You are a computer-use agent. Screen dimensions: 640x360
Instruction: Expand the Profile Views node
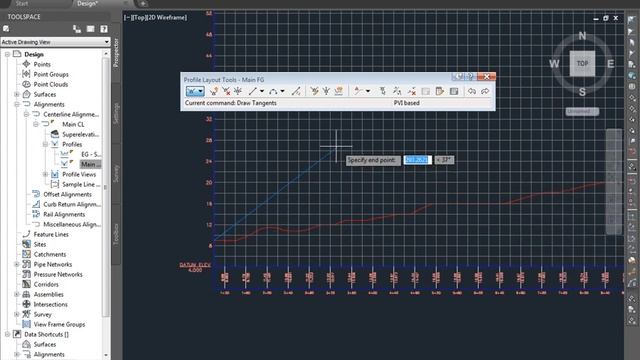[45, 174]
